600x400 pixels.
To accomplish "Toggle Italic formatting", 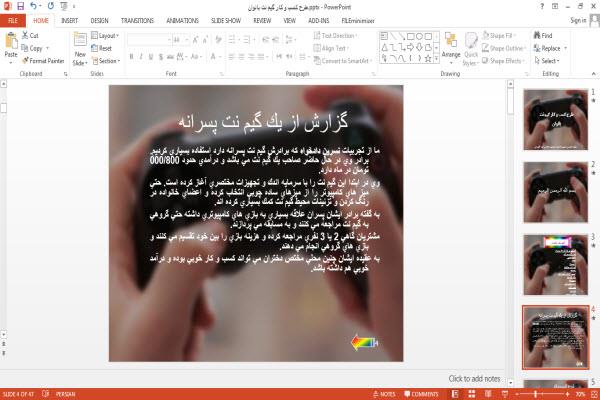I will (141, 57).
